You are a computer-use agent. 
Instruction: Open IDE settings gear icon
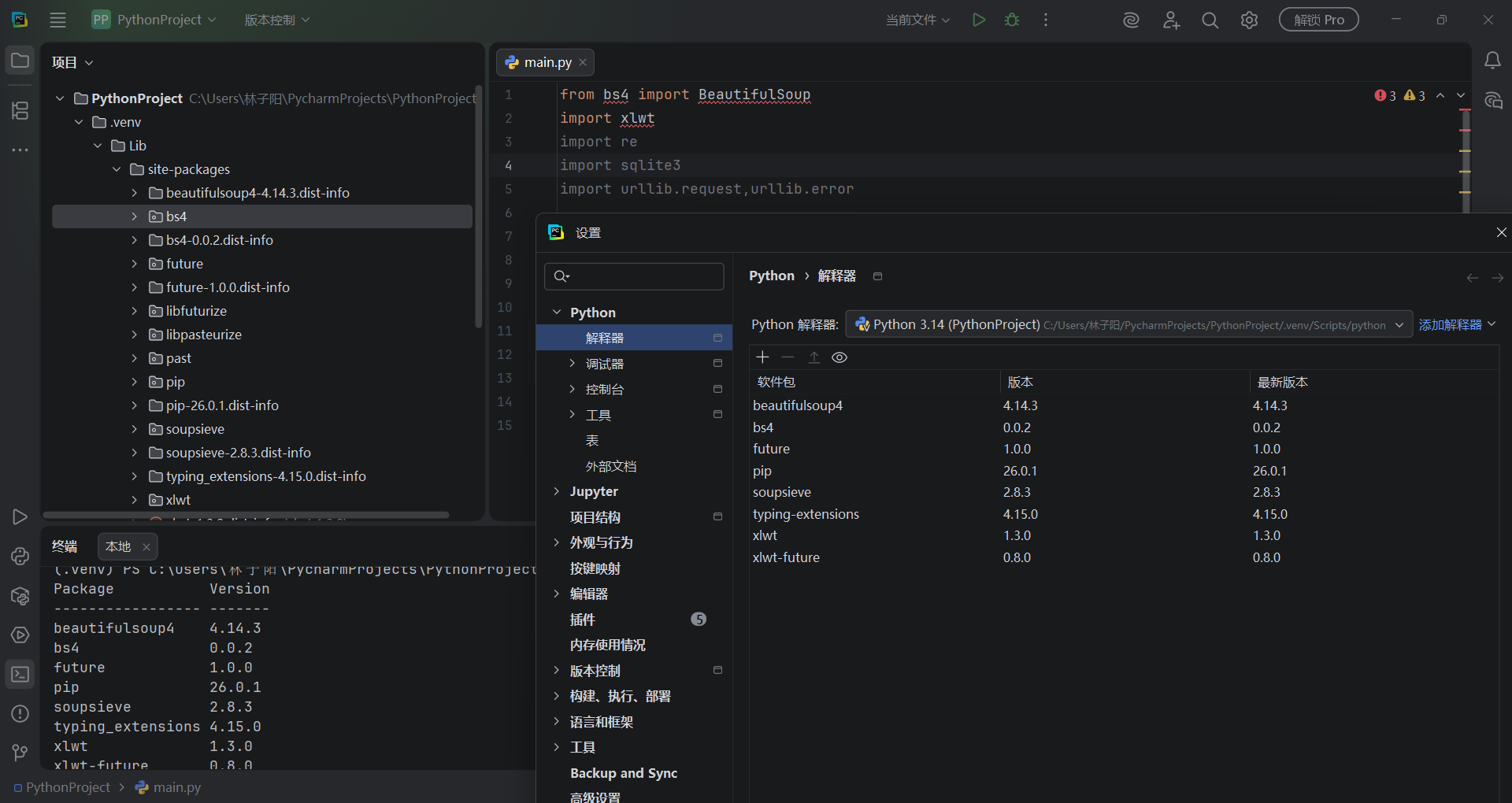[1249, 20]
